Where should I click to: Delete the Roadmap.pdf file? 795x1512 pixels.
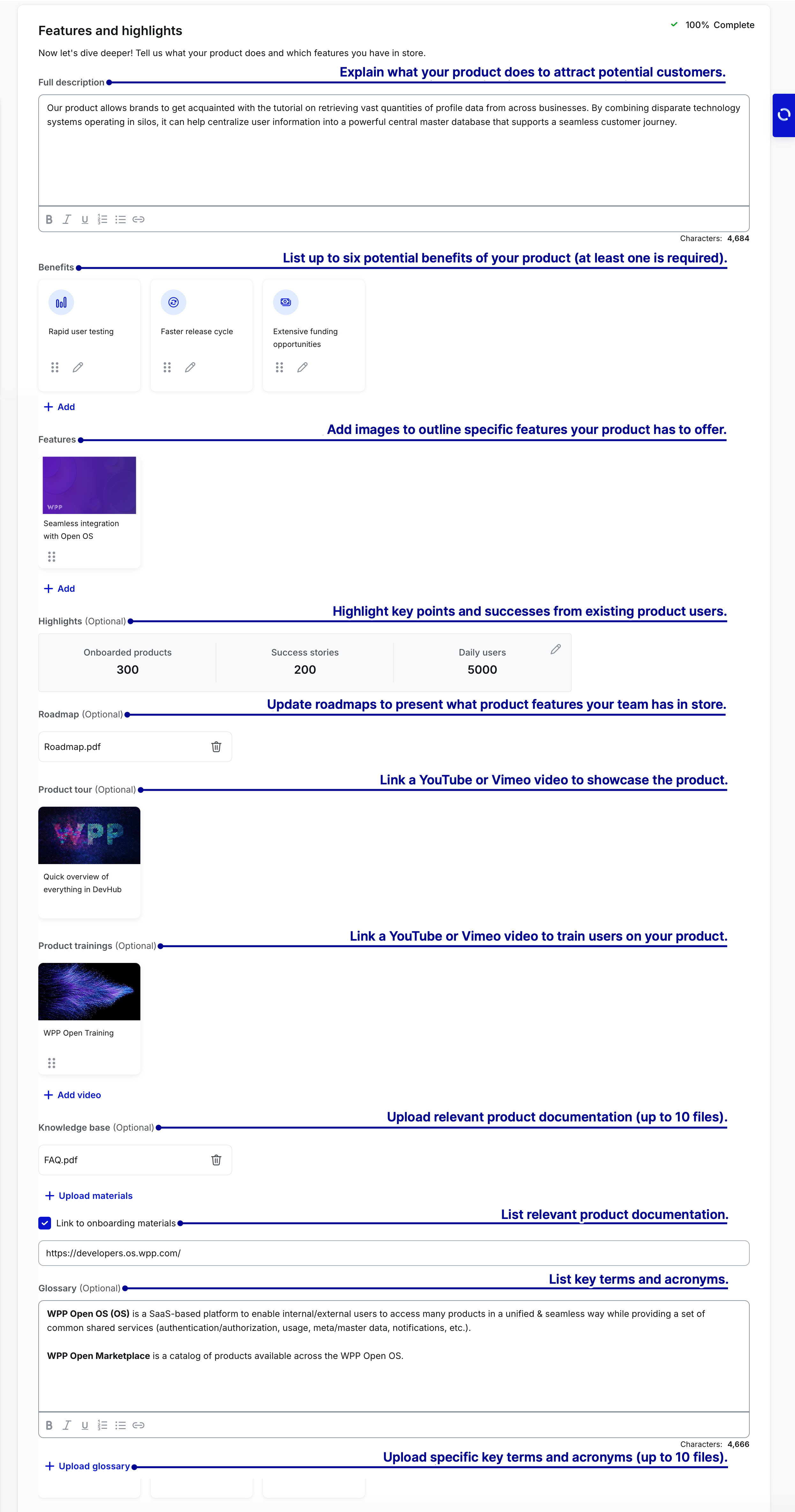[216, 747]
